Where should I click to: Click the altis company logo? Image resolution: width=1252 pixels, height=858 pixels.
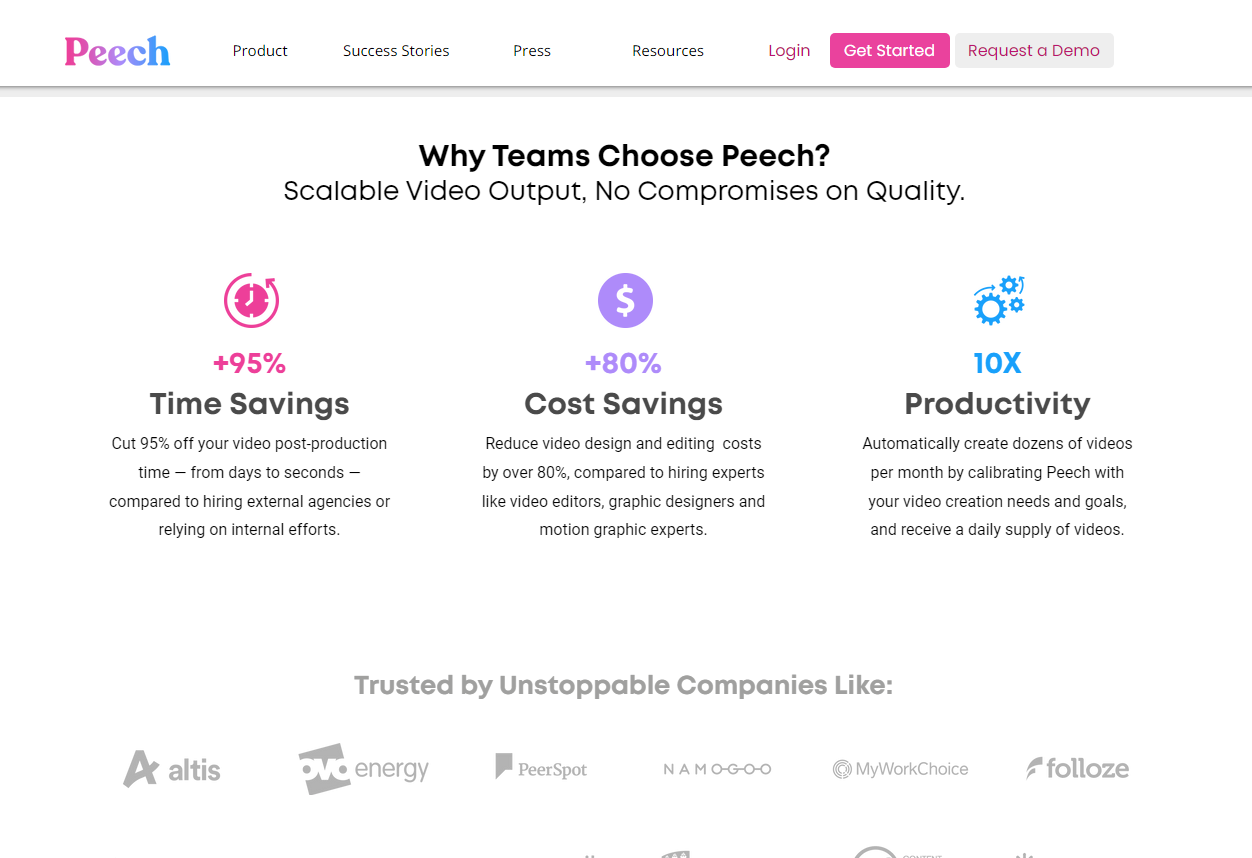click(172, 769)
